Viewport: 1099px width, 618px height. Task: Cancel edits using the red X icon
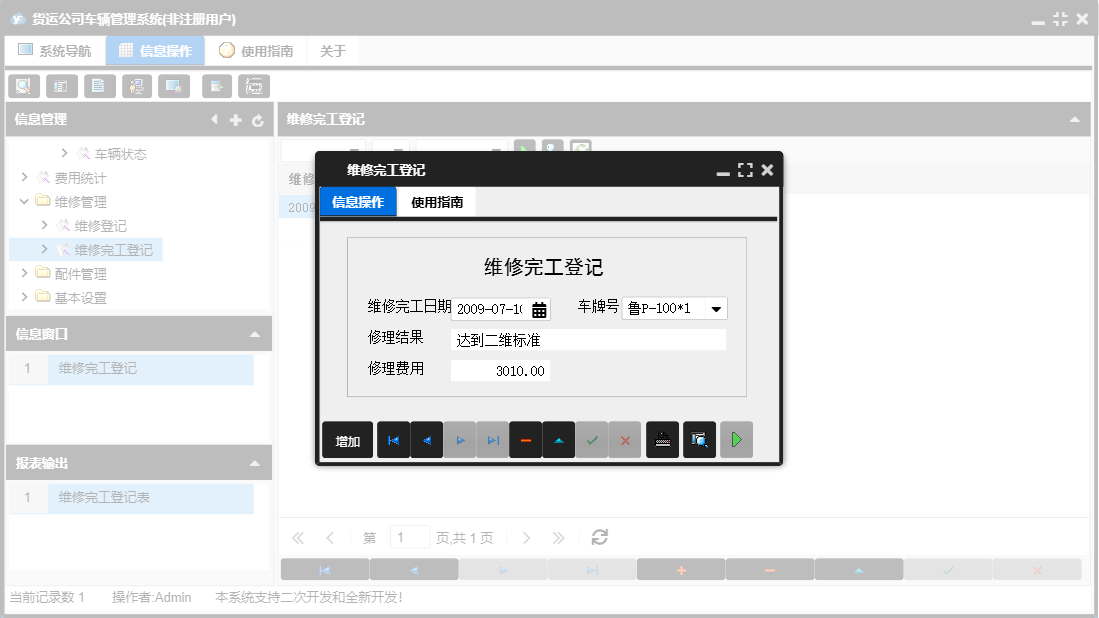(624, 439)
